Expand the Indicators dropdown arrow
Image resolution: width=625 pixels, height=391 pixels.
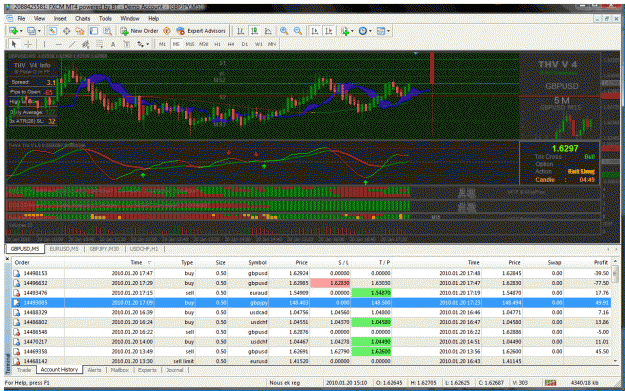point(352,31)
